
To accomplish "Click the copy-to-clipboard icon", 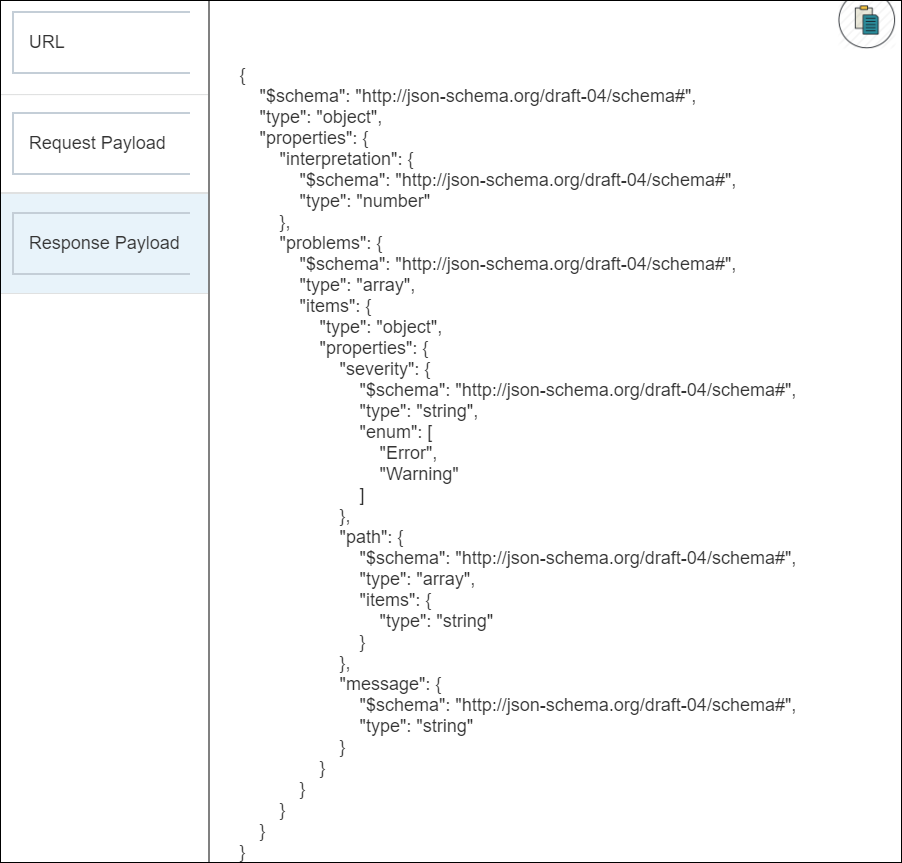I will (865, 23).
